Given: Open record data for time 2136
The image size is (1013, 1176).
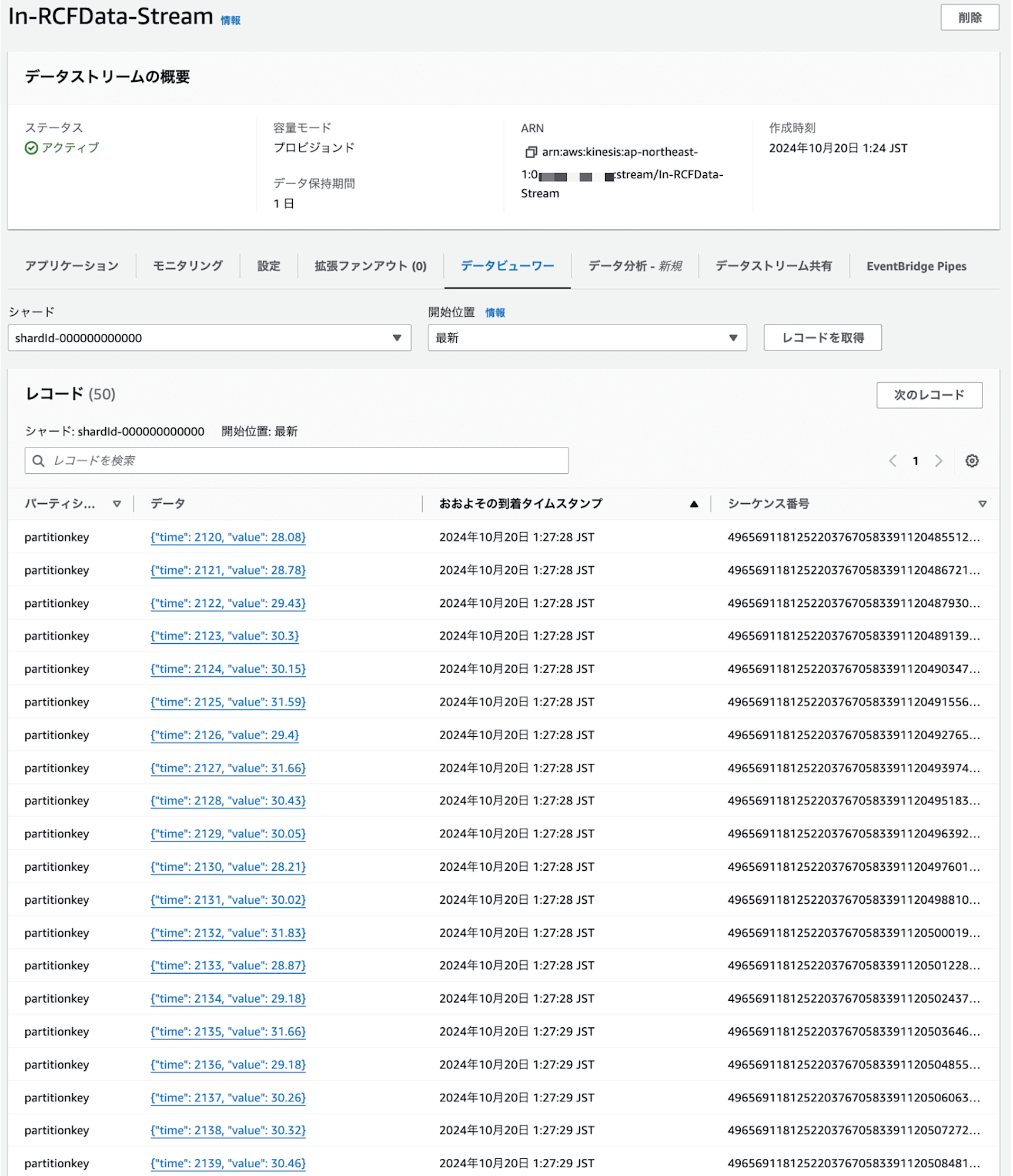Looking at the screenshot, I should [x=228, y=1065].
